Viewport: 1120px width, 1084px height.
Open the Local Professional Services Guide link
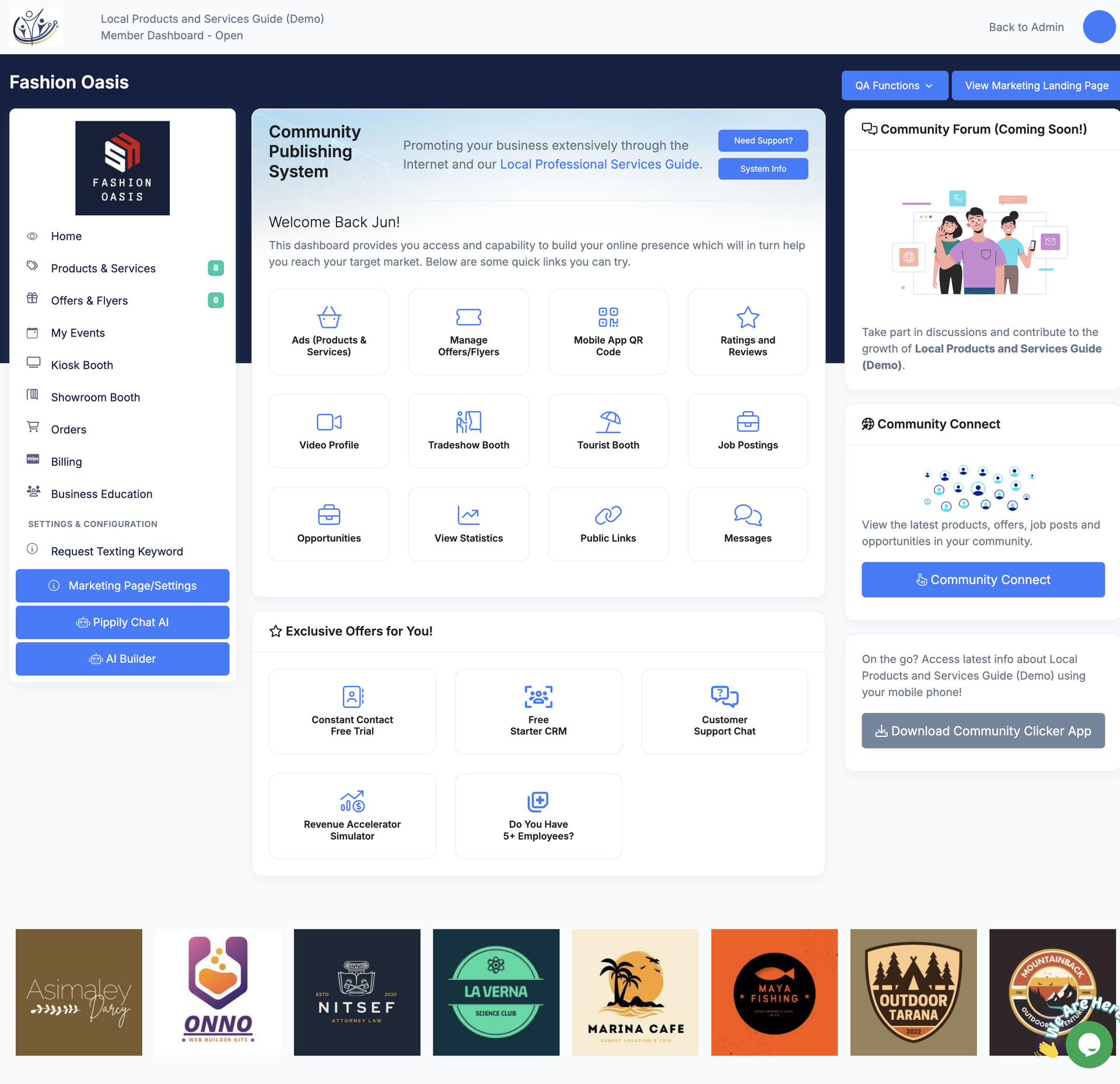click(x=598, y=164)
